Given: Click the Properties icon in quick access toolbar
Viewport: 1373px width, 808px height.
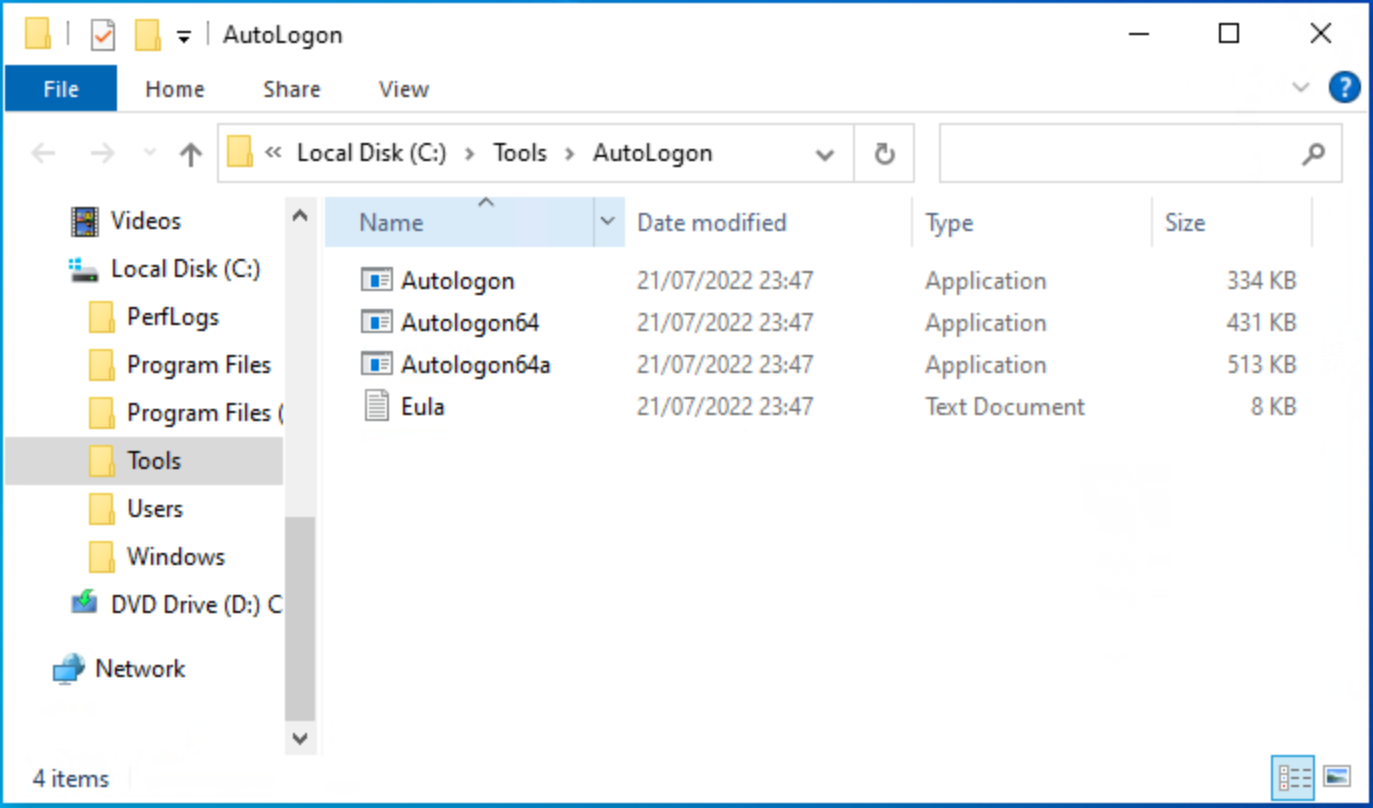Looking at the screenshot, I should tap(102, 36).
